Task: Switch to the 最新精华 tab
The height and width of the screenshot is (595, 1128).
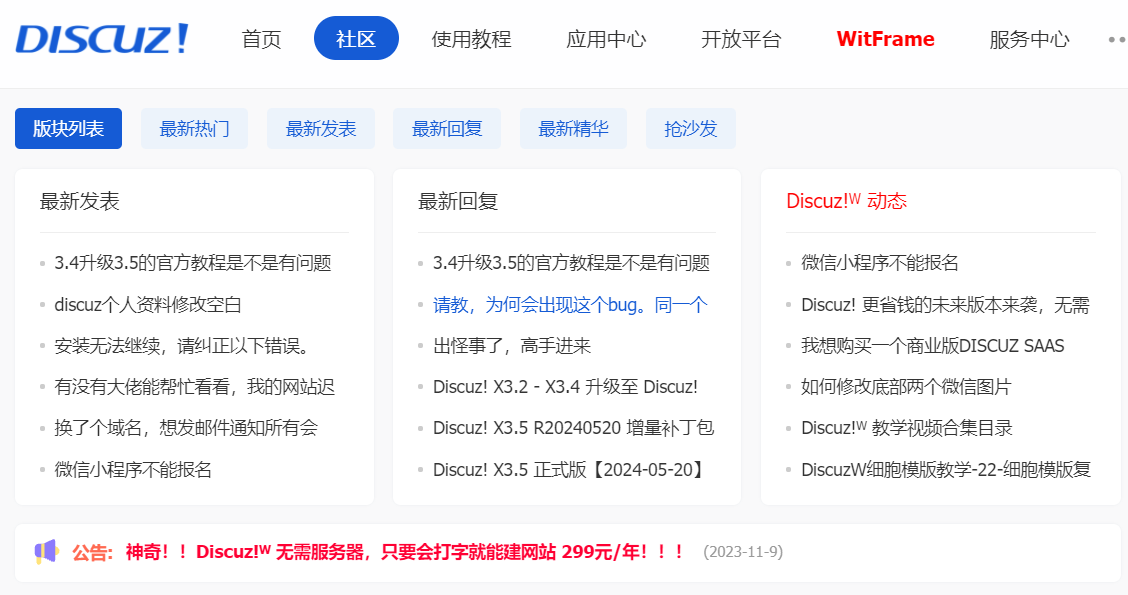Action: coord(573,128)
